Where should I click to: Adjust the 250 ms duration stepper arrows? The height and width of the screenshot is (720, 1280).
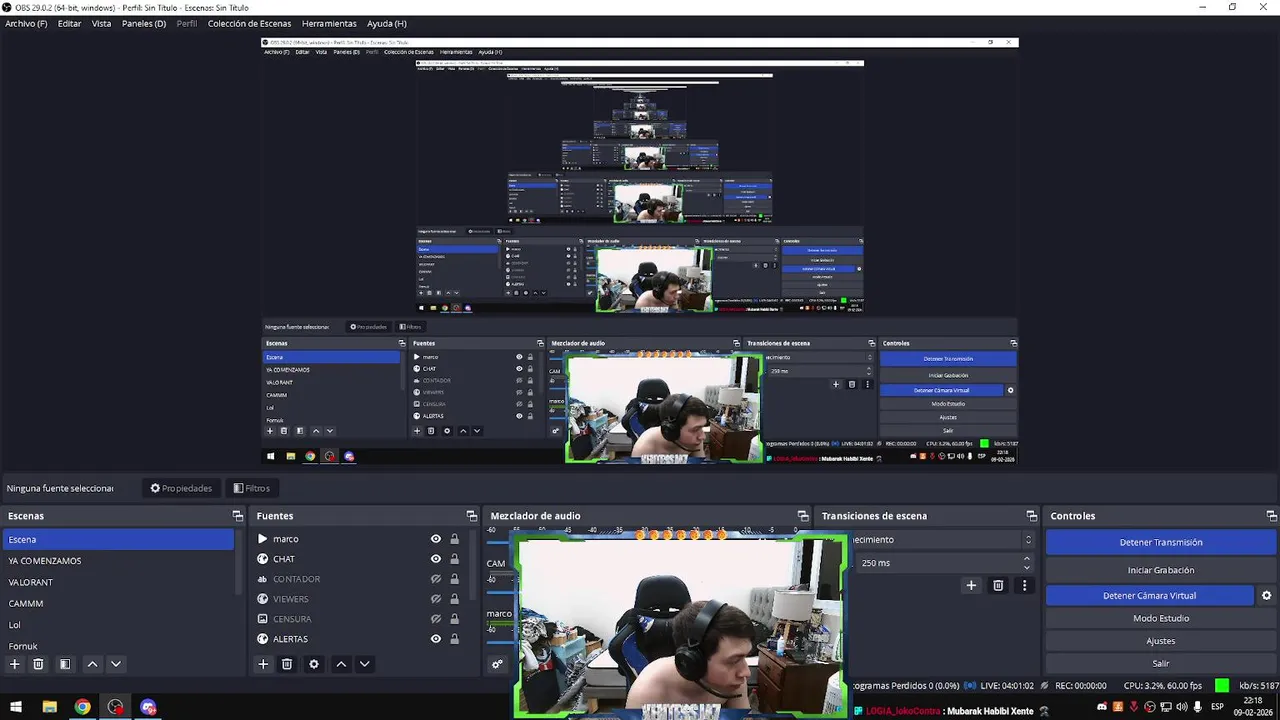tap(1027, 563)
